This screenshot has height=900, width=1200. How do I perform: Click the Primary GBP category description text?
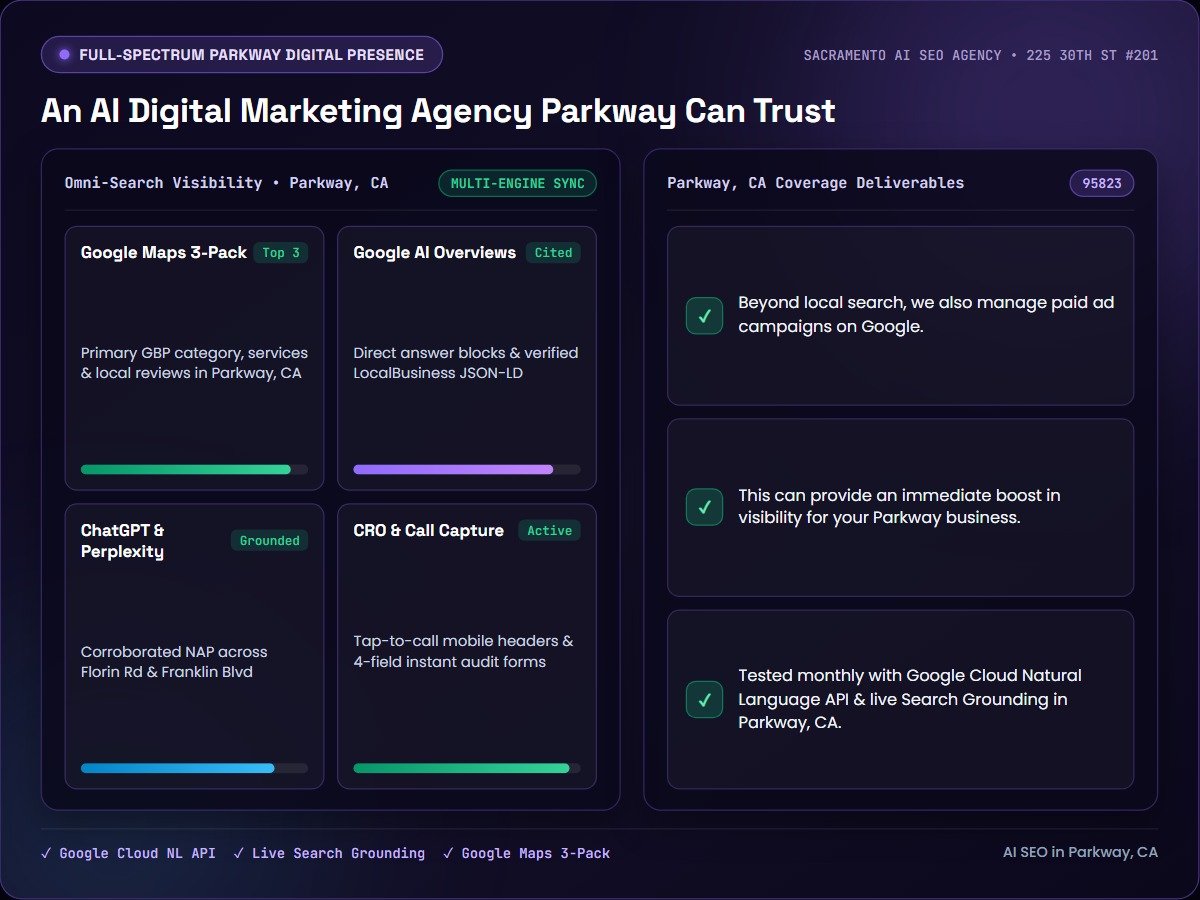[x=194, y=363]
